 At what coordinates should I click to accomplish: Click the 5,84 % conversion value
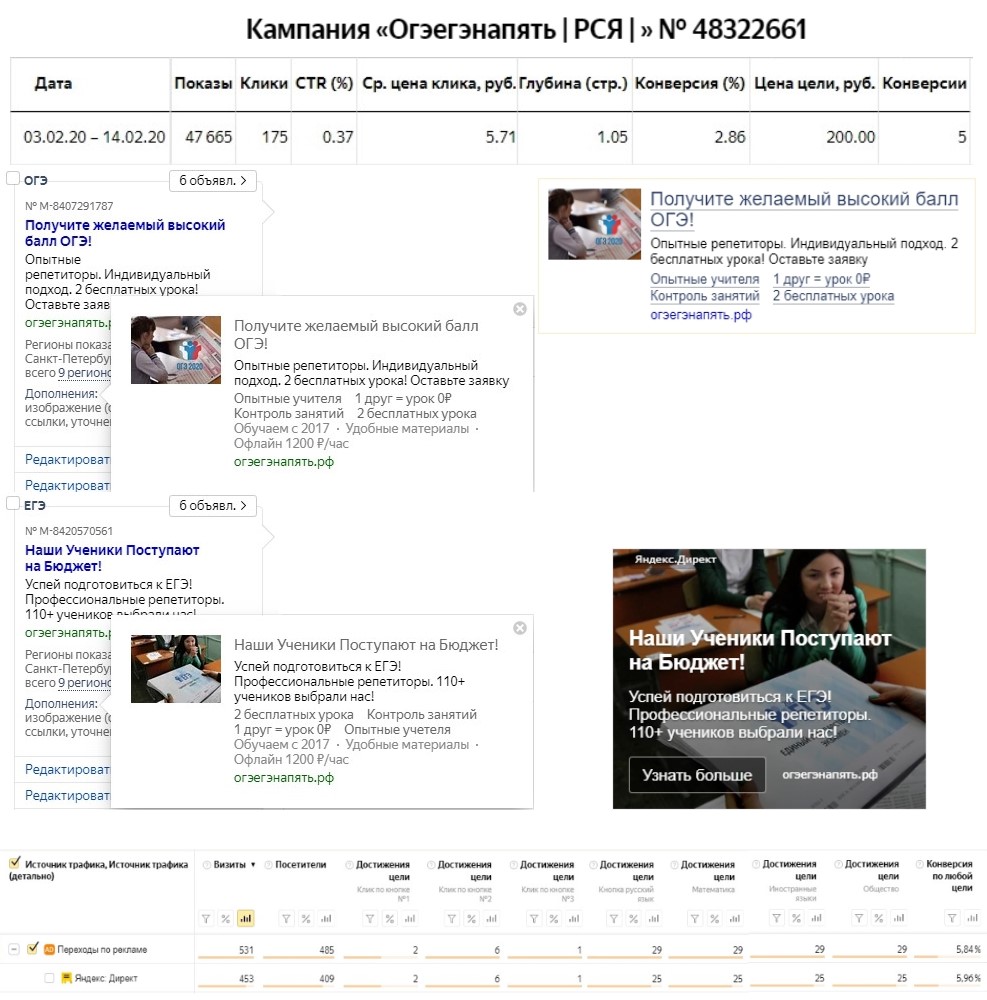click(968, 949)
